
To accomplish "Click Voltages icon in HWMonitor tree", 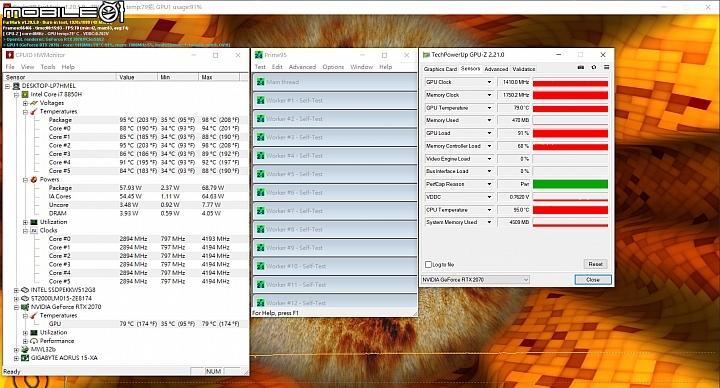I will pyautogui.click(x=34, y=103).
